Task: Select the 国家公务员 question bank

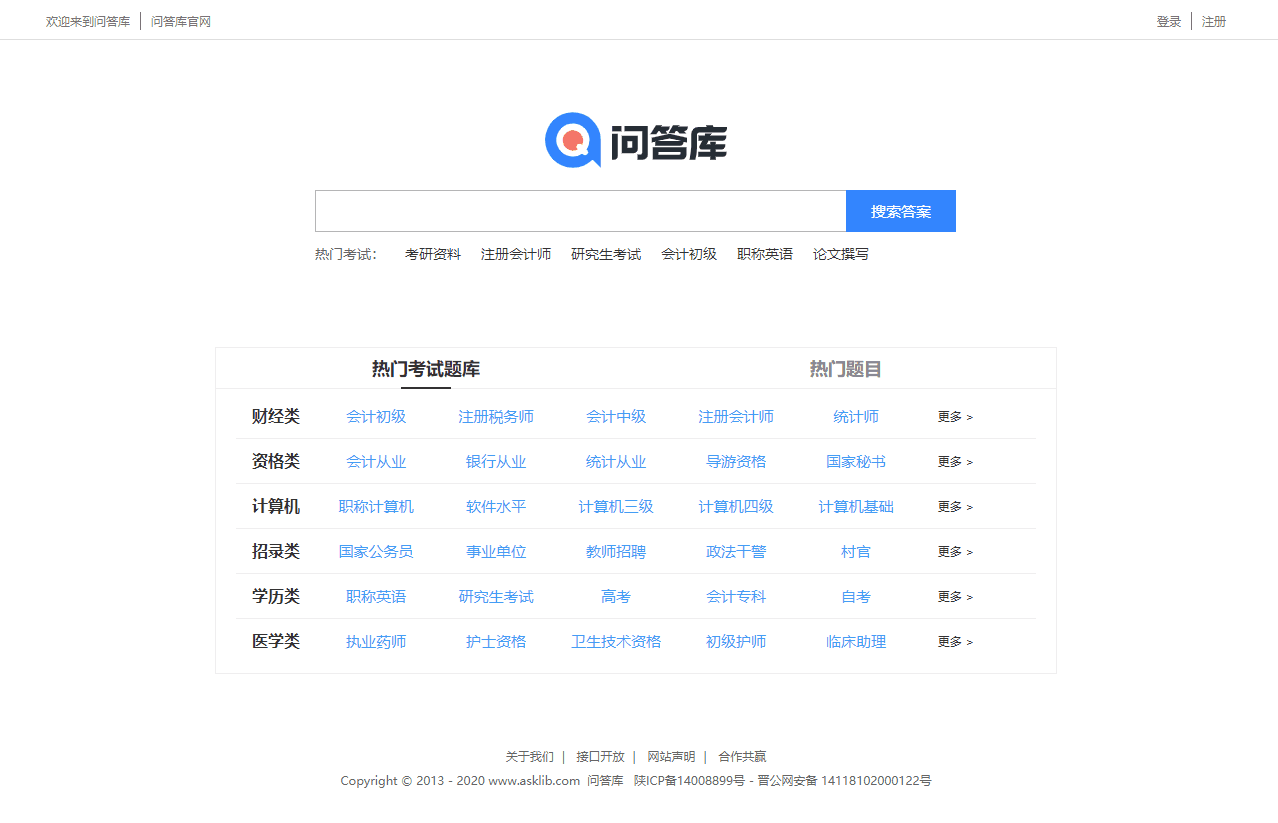Action: click(376, 551)
